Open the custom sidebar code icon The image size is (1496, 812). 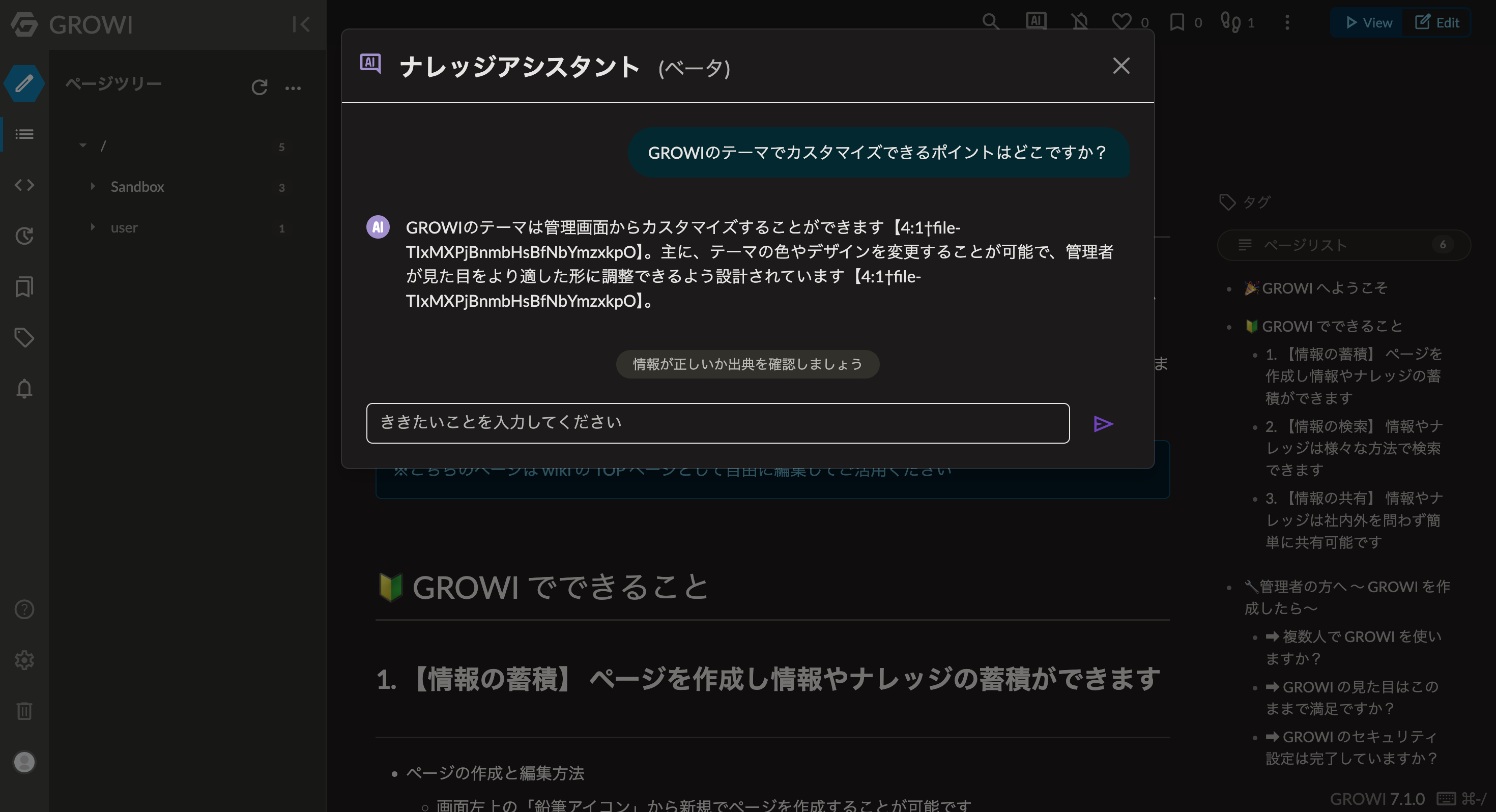click(x=24, y=185)
